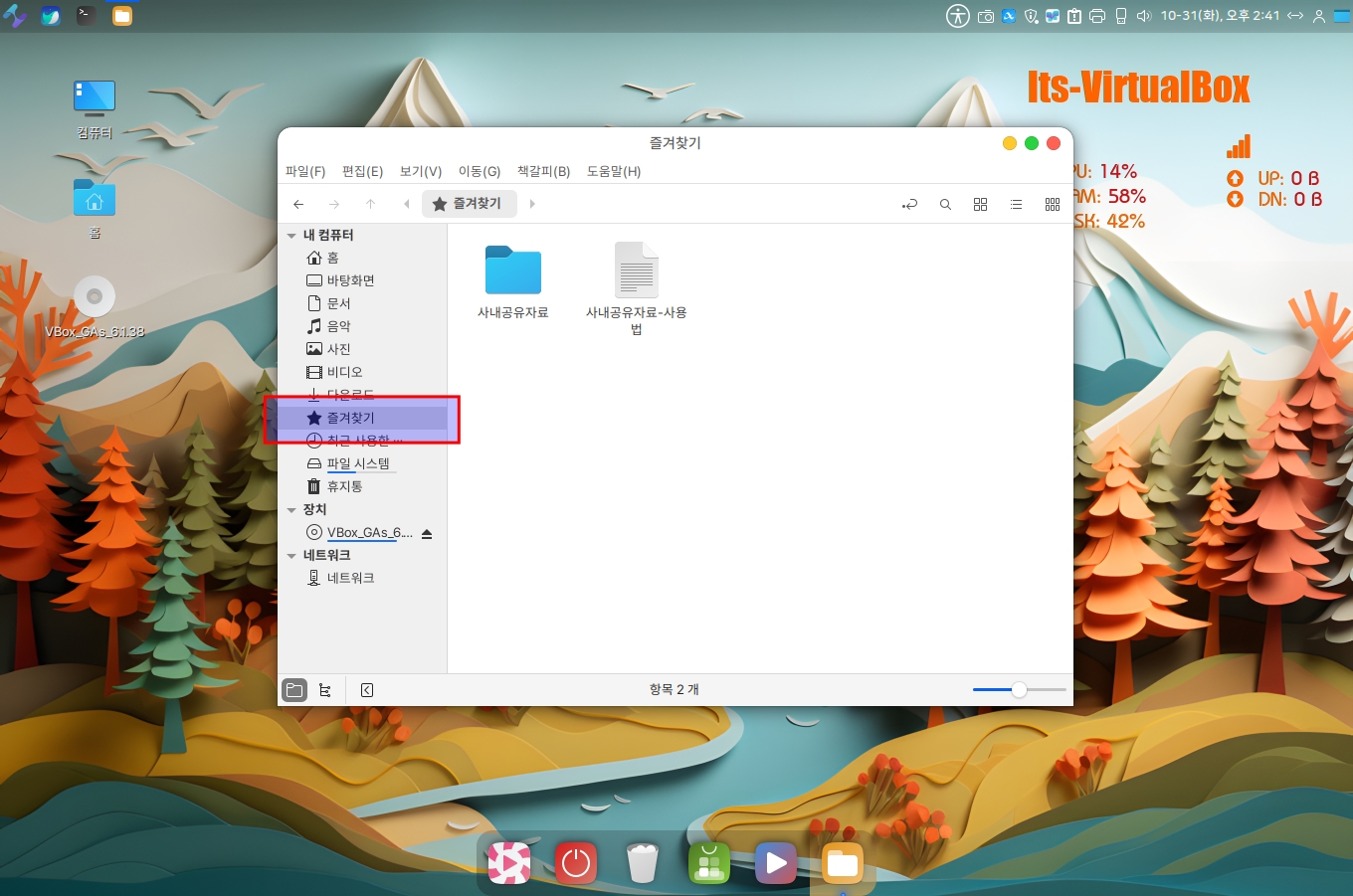Go to 휴지통 in the sidebar
This screenshot has height=896, width=1353.
(344, 486)
